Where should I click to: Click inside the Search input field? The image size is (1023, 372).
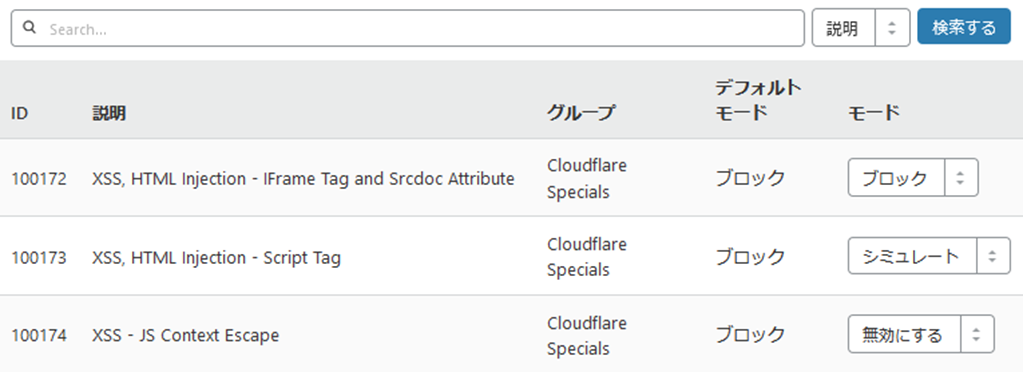coord(408,28)
